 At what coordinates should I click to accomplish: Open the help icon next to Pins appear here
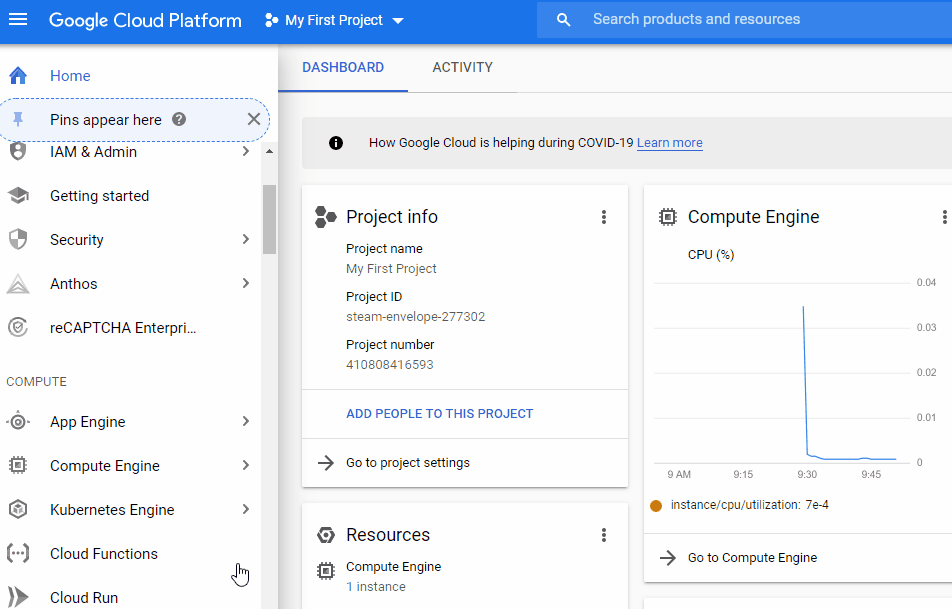[x=178, y=119]
